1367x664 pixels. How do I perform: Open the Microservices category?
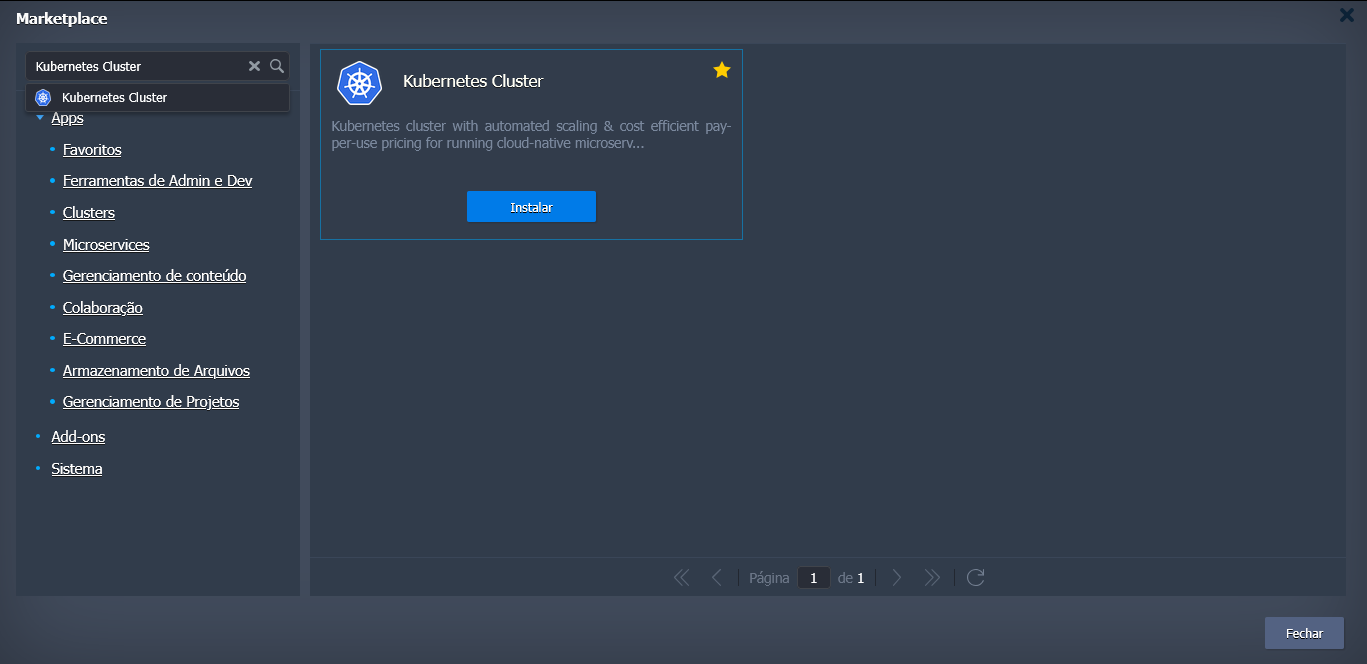[106, 245]
